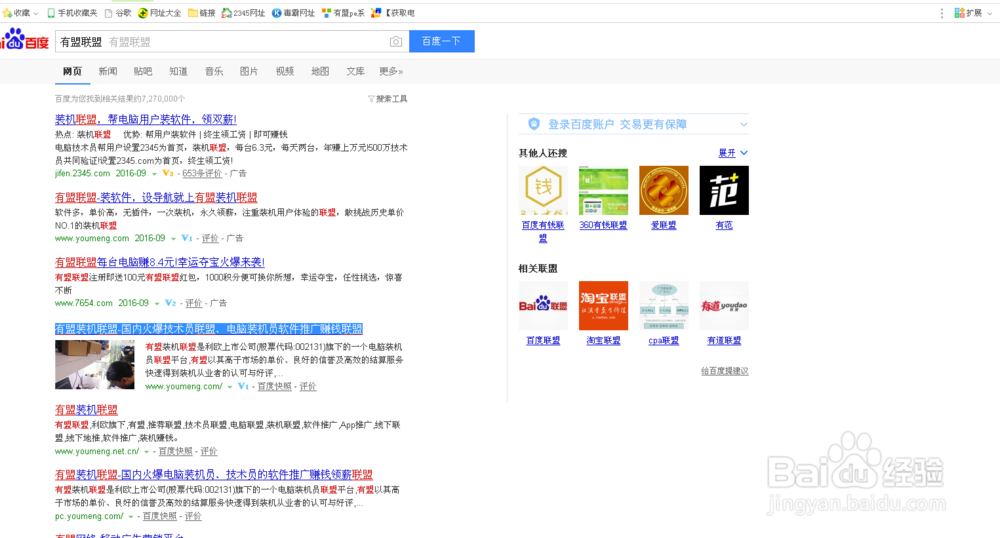This screenshot has height=538, width=1000.
Task: Click the 搜索工具 filter icon
Action: click(371, 99)
